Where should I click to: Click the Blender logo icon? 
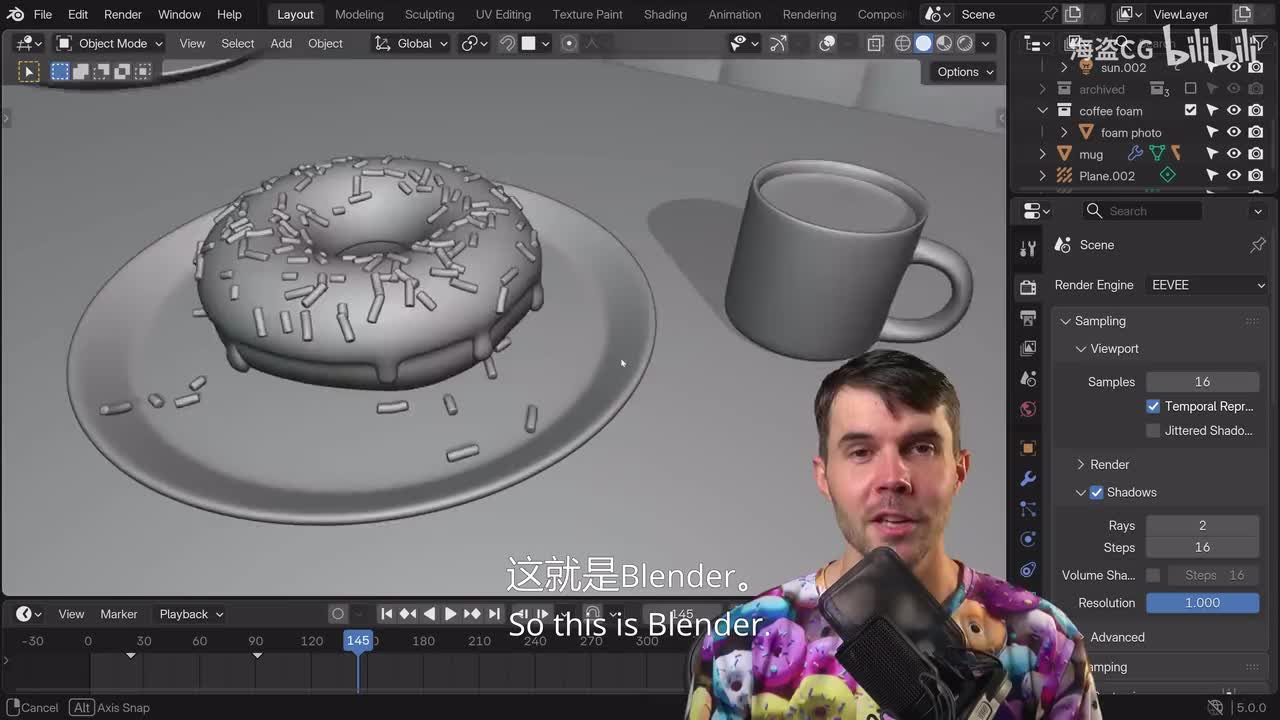point(15,14)
